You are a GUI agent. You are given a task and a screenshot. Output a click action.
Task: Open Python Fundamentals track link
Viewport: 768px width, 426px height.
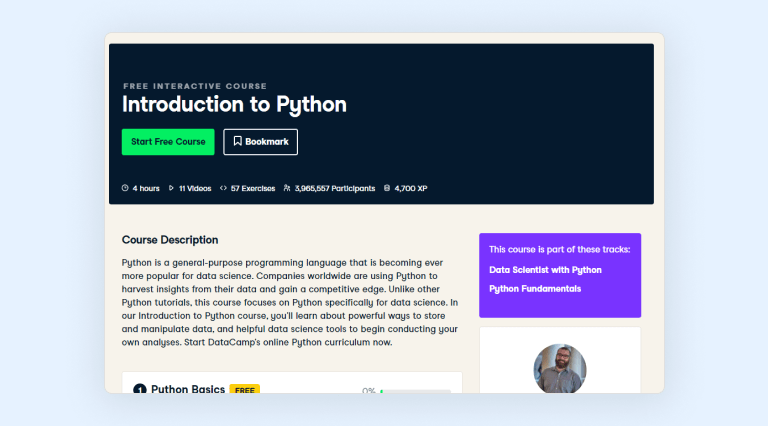[535, 289]
